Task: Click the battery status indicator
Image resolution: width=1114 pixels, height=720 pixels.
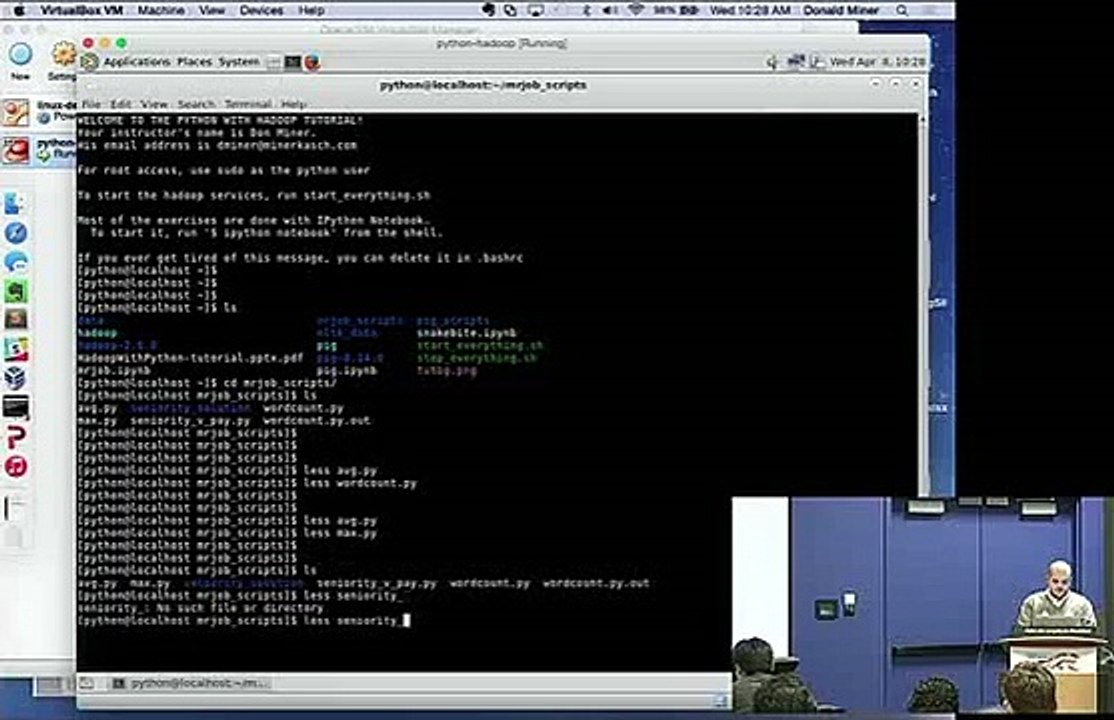Action: coord(675,10)
